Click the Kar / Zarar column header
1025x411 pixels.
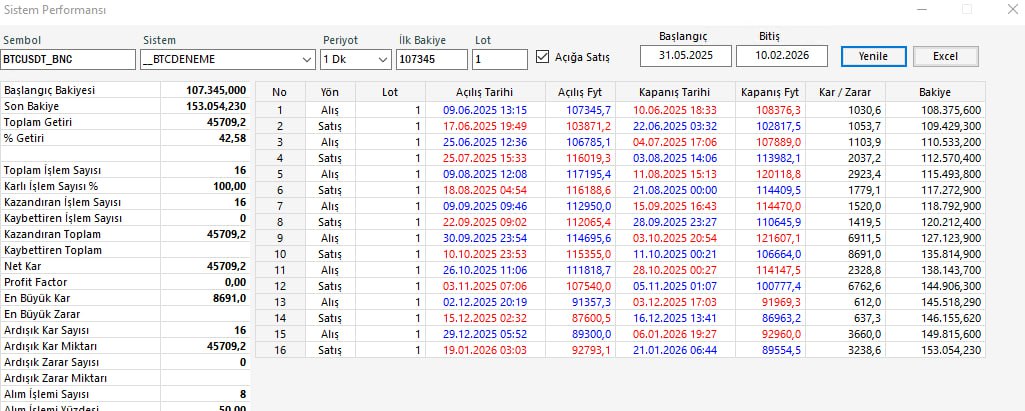pyautogui.click(x=845, y=92)
